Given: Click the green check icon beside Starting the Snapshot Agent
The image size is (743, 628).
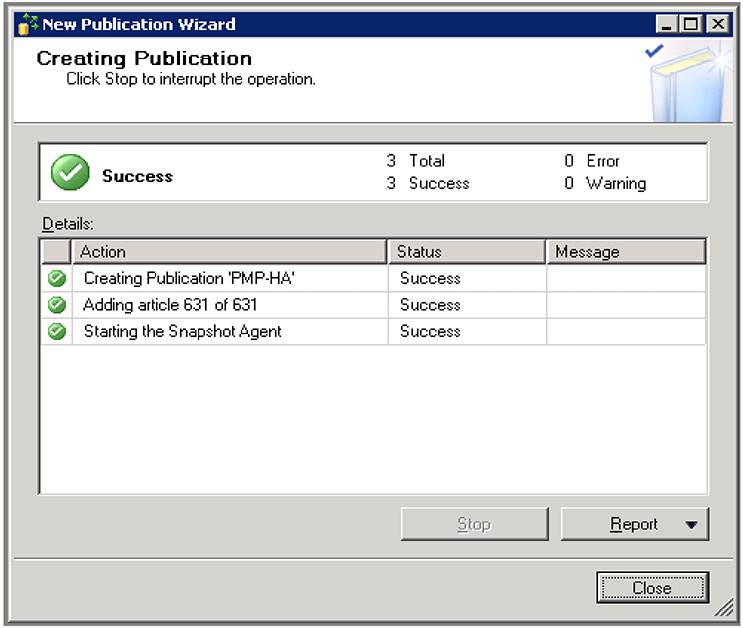Looking at the screenshot, I should coord(57,331).
